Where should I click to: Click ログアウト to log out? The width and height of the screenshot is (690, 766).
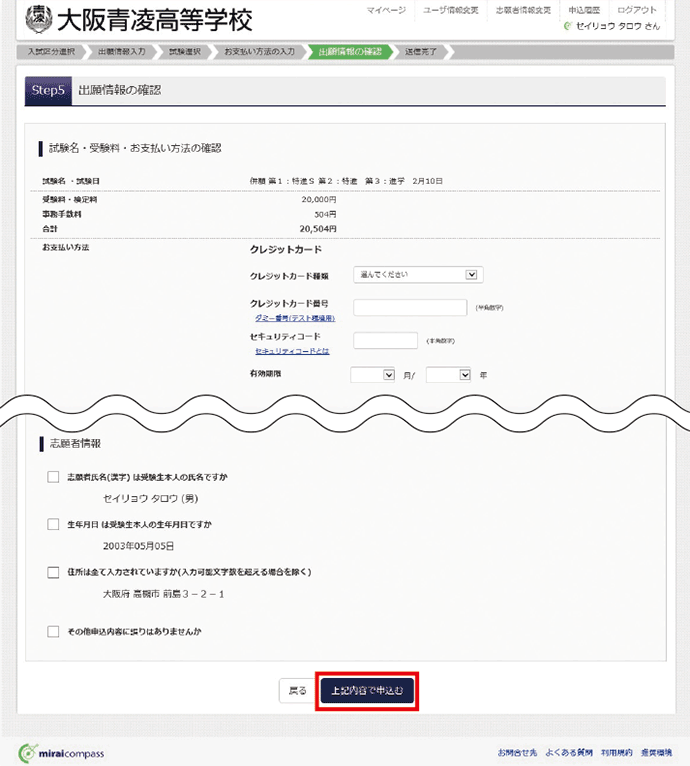(637, 10)
